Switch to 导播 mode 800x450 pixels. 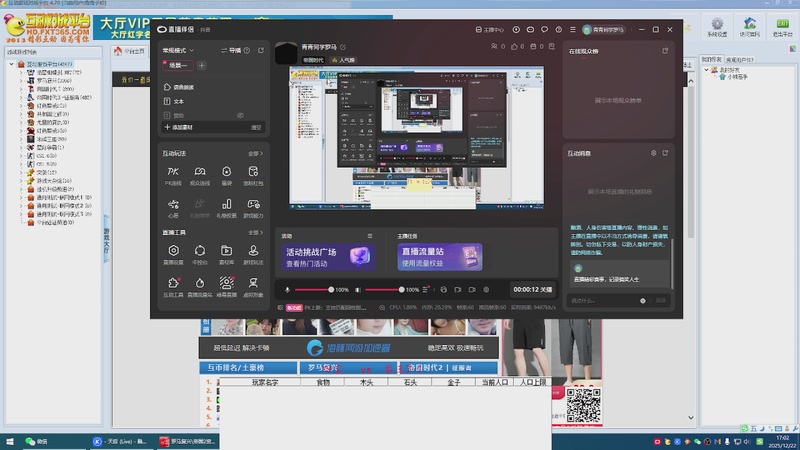(x=231, y=51)
